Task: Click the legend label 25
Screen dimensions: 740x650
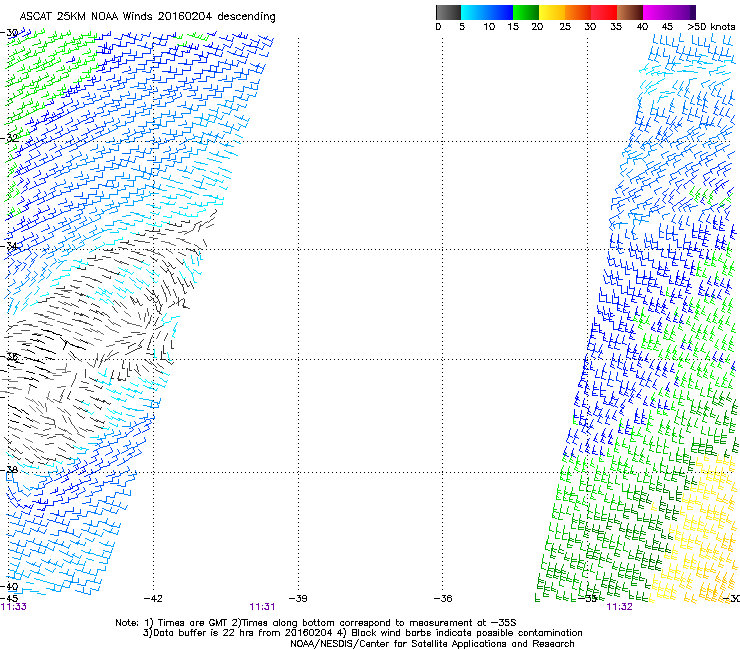Action: pyautogui.click(x=565, y=27)
